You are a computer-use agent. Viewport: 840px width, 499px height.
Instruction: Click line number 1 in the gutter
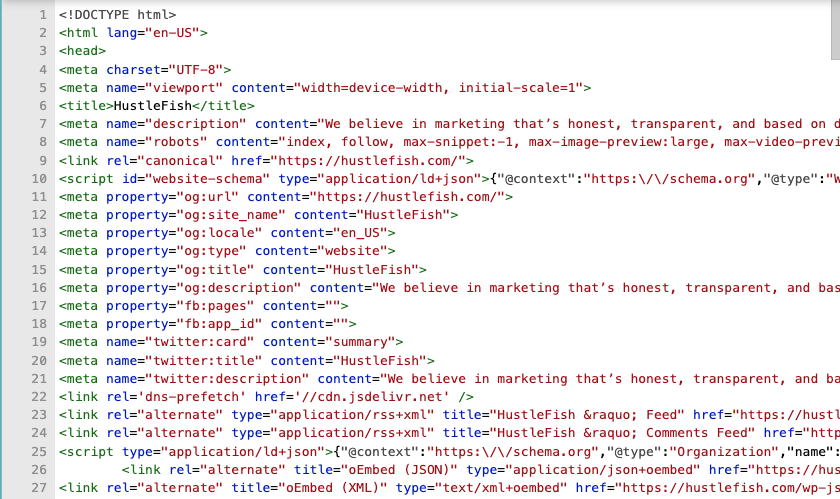[43, 14]
